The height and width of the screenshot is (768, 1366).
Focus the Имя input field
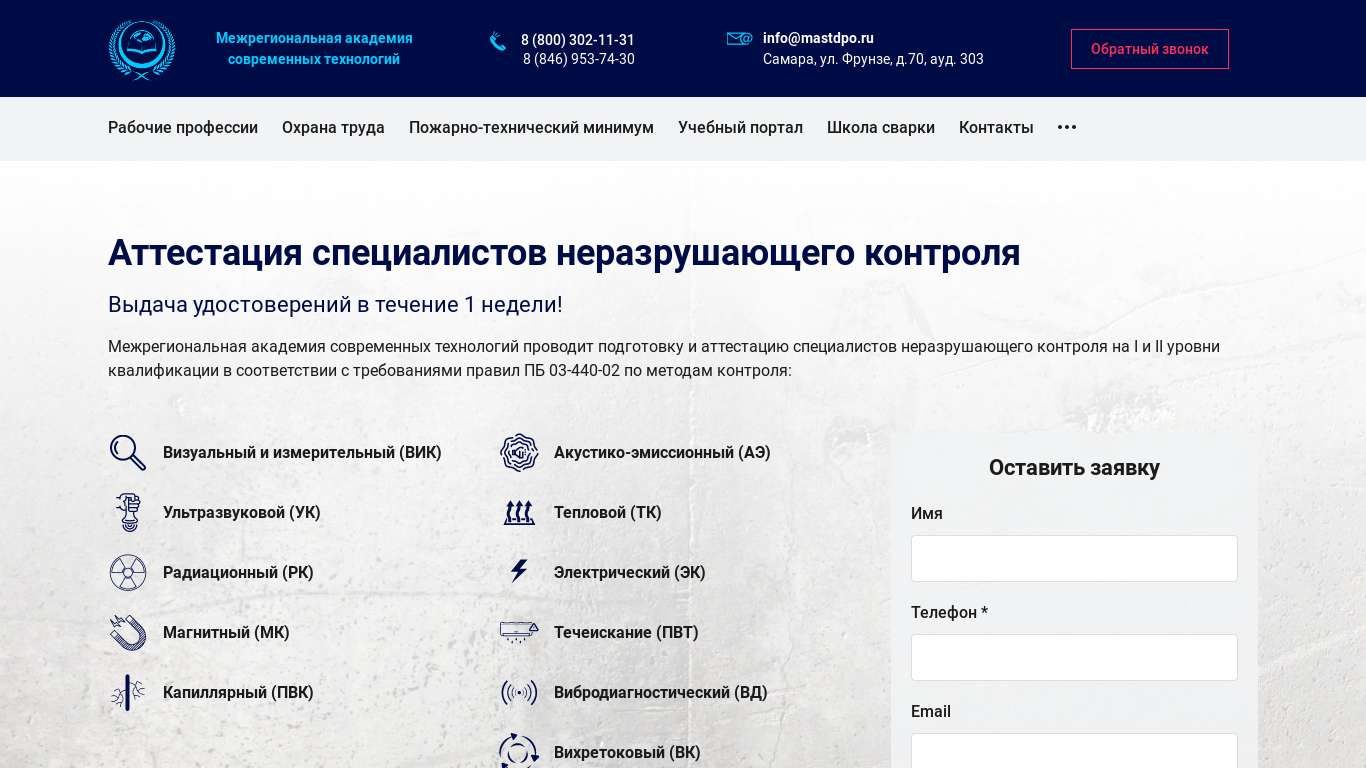pos(1074,558)
